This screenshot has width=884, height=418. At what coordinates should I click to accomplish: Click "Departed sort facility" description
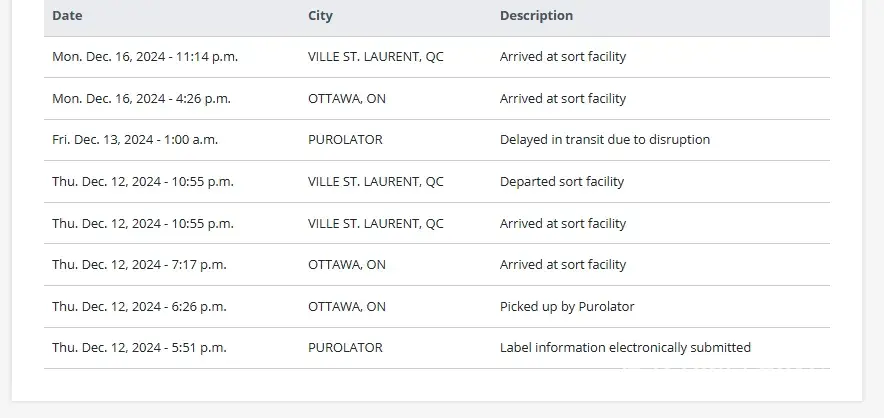point(561,182)
